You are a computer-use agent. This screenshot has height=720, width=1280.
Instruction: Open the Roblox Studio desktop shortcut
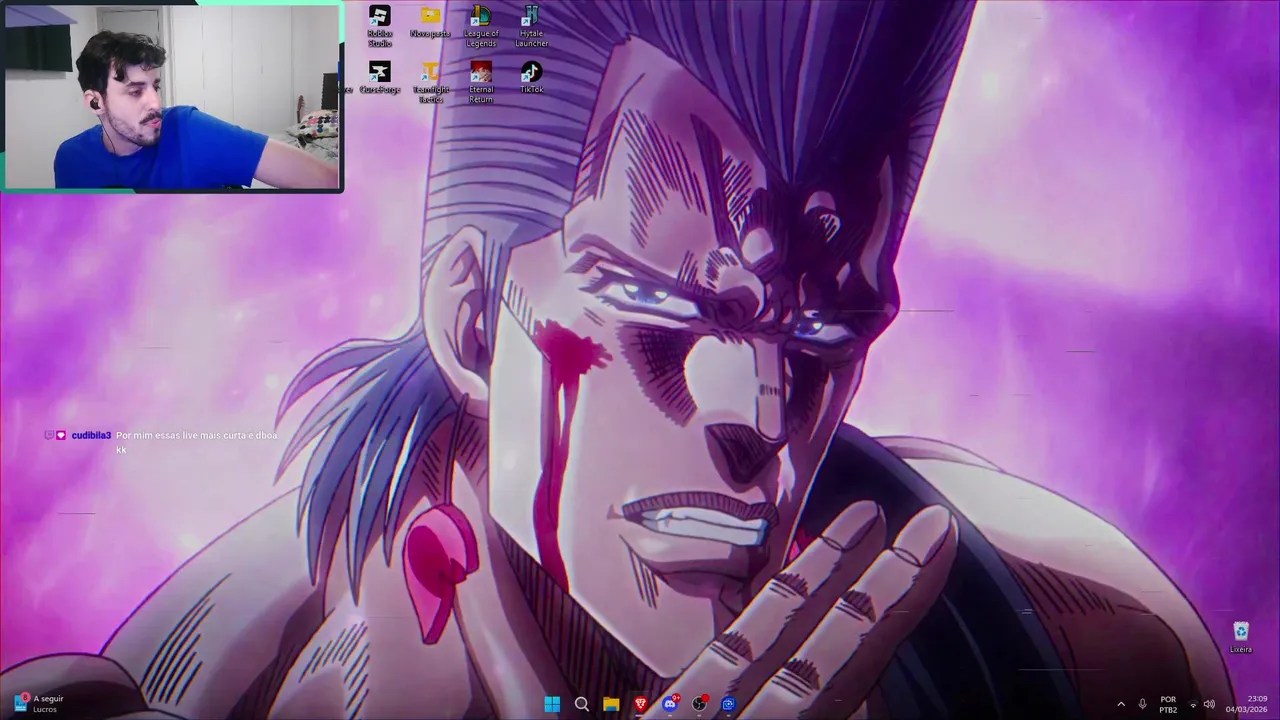(x=380, y=26)
